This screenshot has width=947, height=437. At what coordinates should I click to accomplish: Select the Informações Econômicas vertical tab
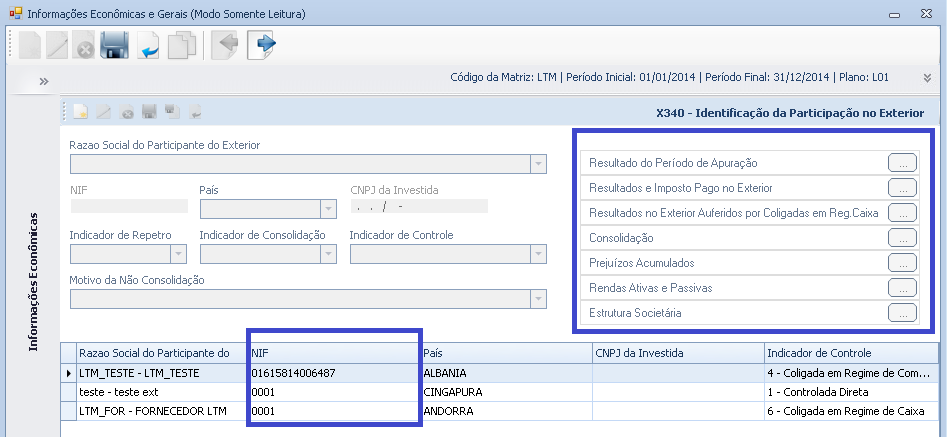(x=34, y=280)
